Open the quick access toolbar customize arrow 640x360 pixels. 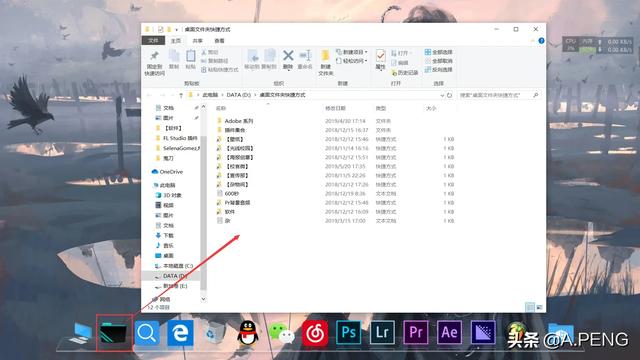177,29
